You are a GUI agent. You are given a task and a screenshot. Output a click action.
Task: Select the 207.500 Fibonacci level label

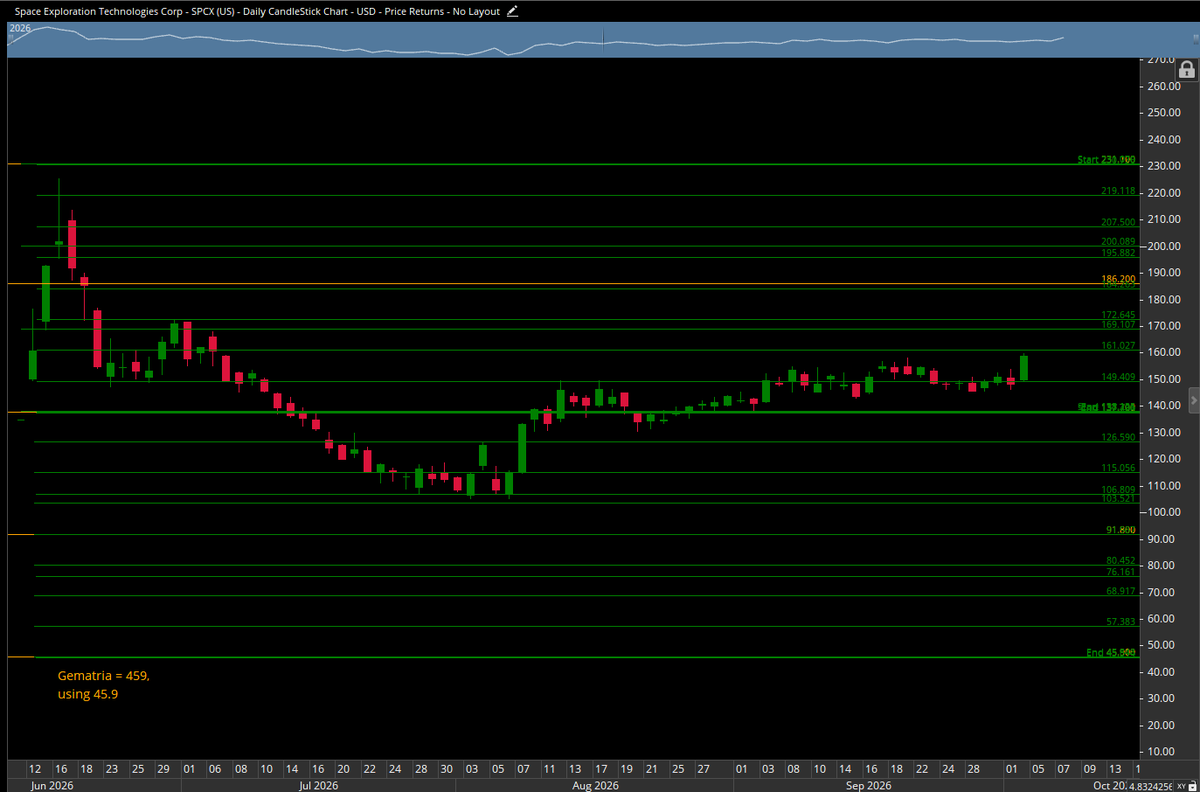point(1117,222)
